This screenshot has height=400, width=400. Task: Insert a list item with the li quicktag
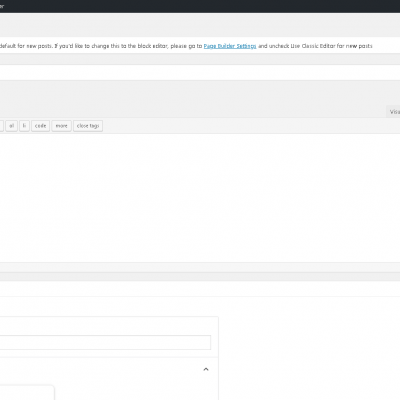pyautogui.click(x=24, y=126)
